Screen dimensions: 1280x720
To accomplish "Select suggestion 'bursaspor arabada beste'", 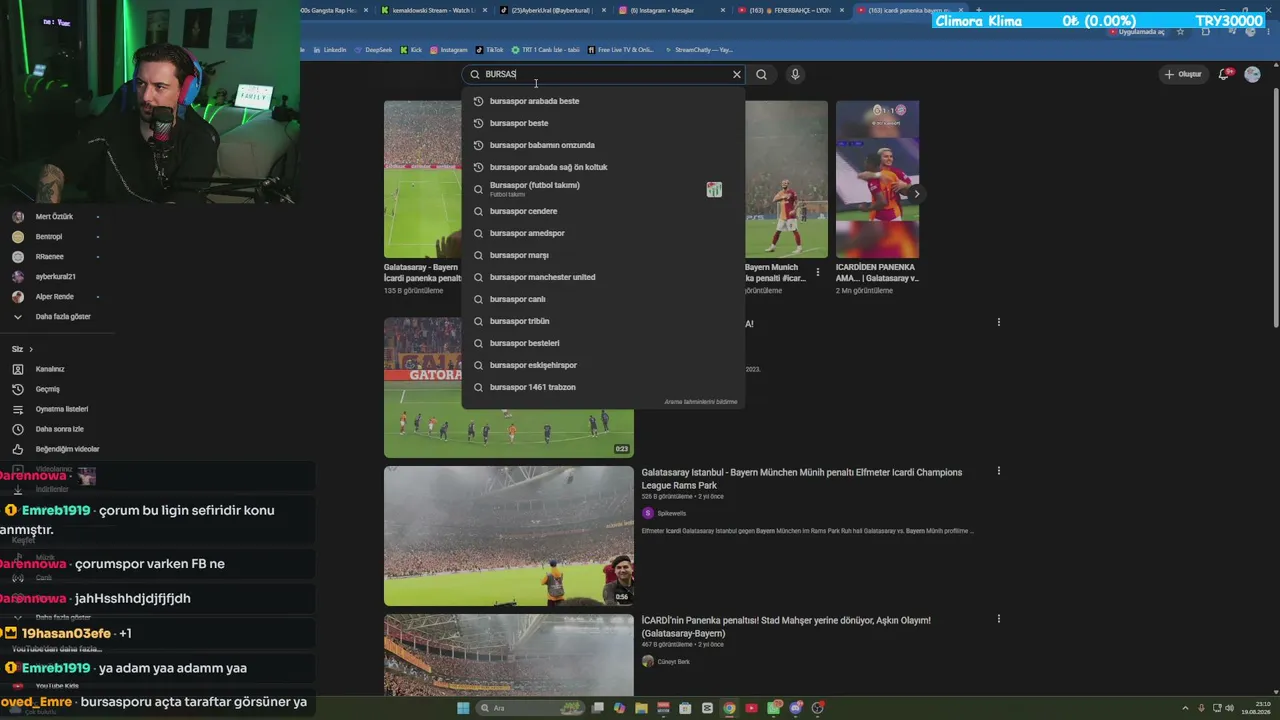I will tap(603, 101).
